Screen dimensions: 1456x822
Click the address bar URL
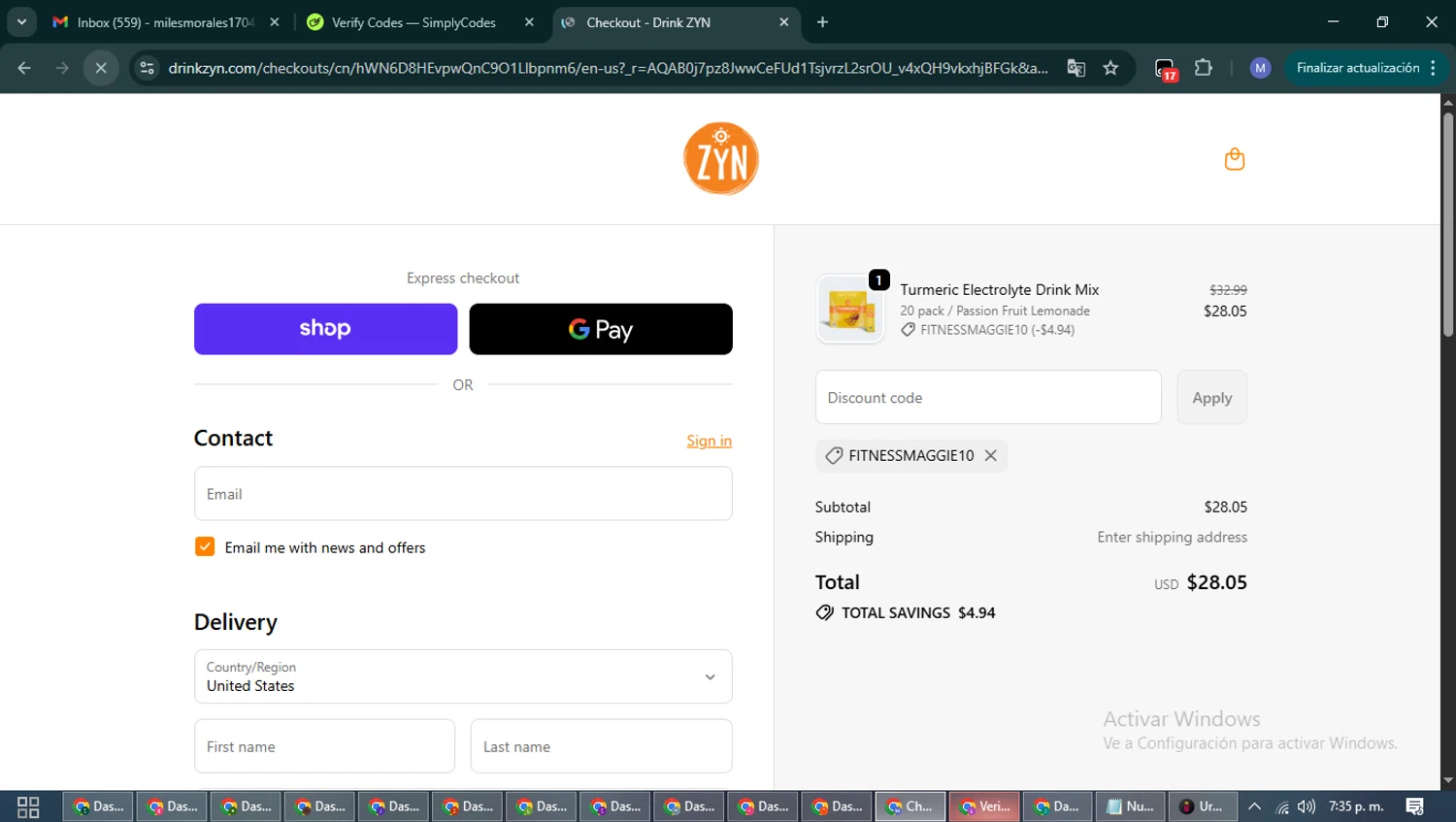click(608, 68)
